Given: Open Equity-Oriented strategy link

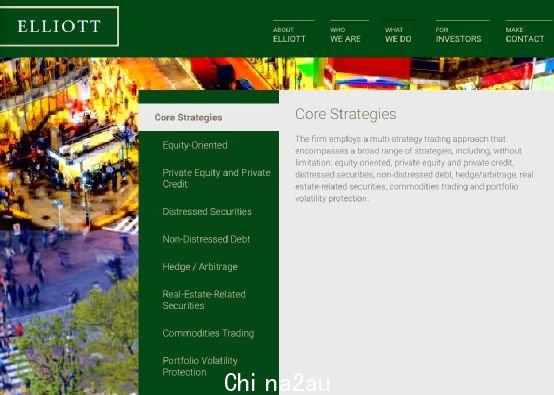Looking at the screenshot, I should point(195,145).
